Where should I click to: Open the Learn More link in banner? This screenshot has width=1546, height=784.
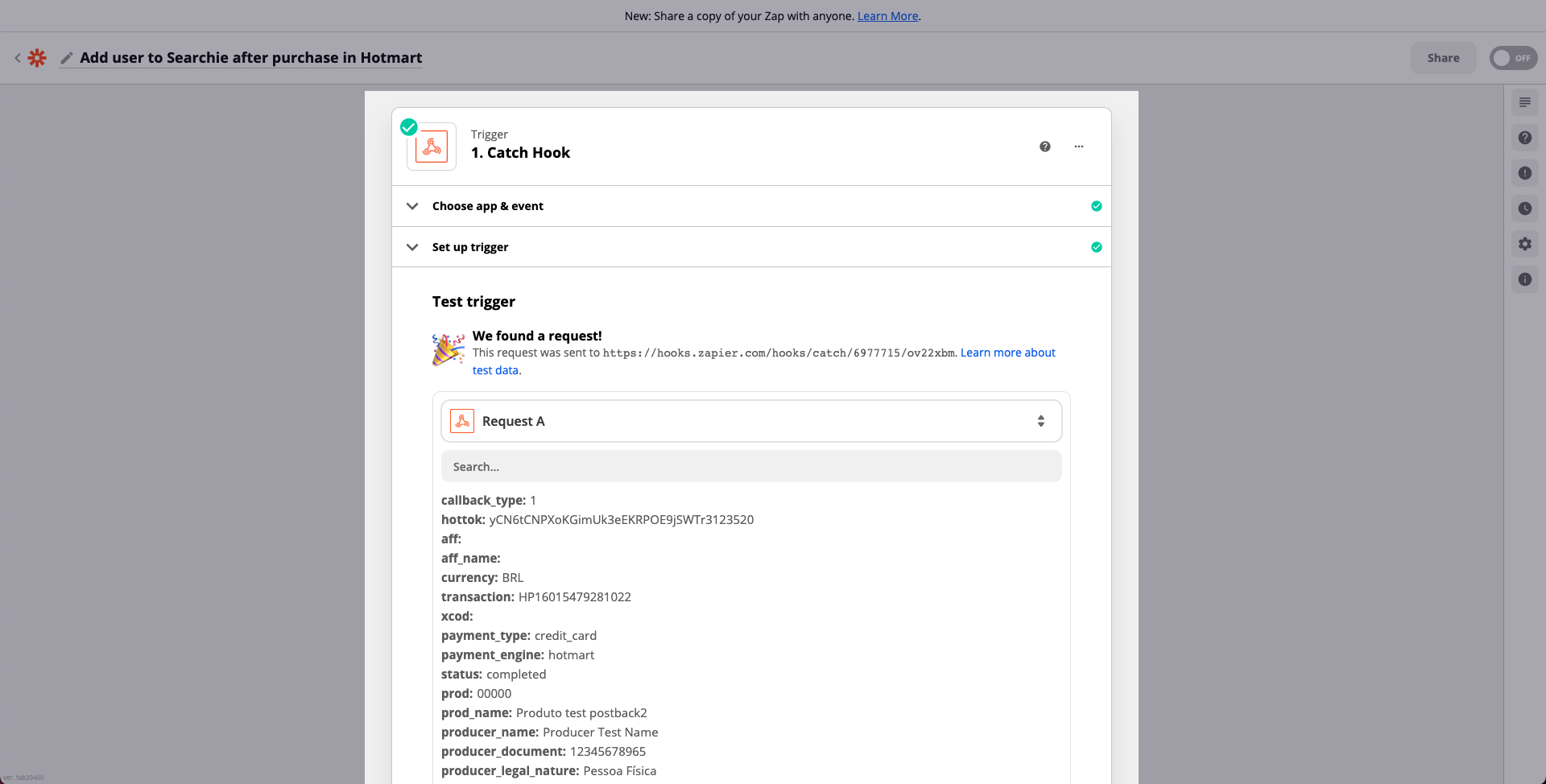pos(887,16)
